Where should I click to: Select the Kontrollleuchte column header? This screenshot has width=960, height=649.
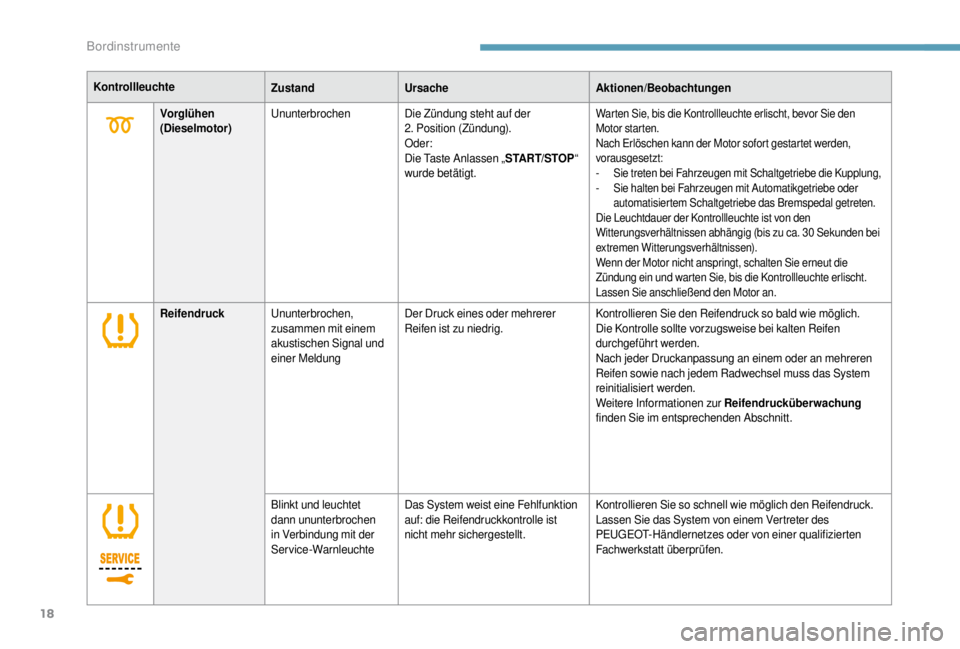[134, 87]
